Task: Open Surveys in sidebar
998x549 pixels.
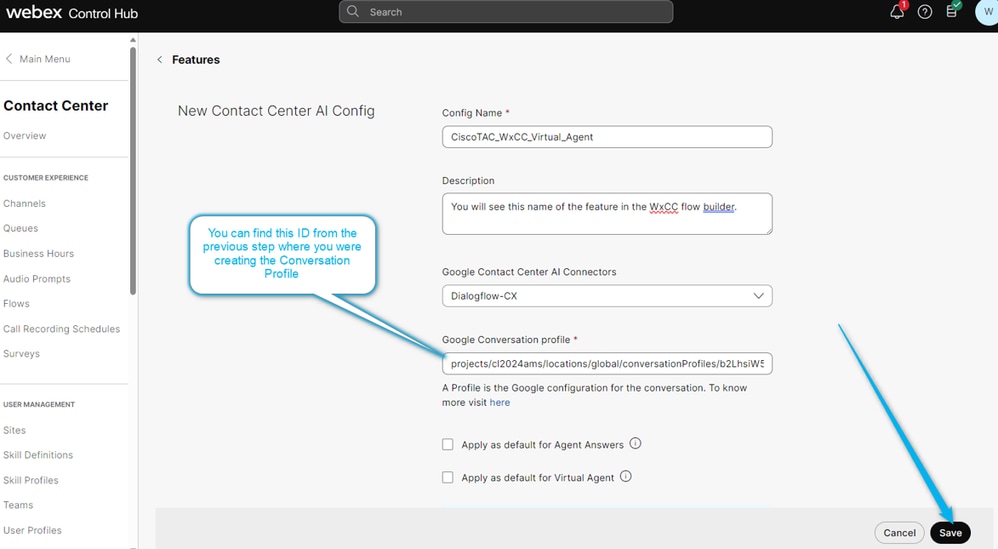Action: pos(22,354)
